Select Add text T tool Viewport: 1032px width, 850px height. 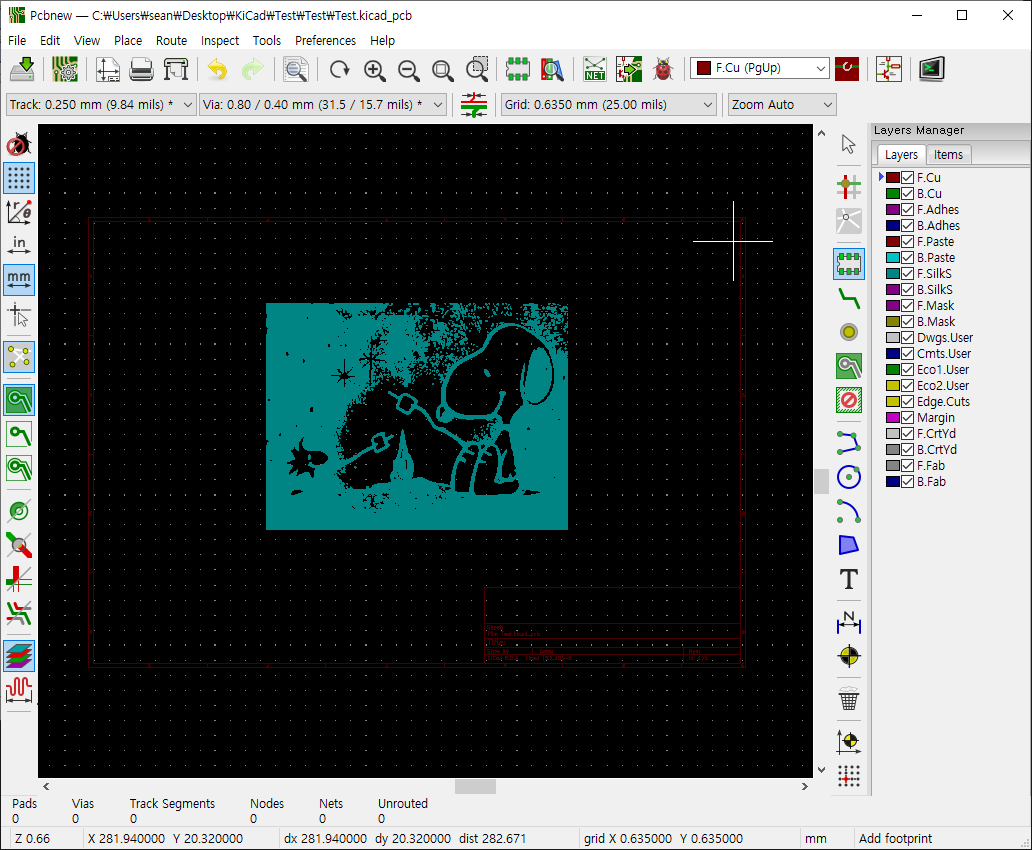point(848,579)
